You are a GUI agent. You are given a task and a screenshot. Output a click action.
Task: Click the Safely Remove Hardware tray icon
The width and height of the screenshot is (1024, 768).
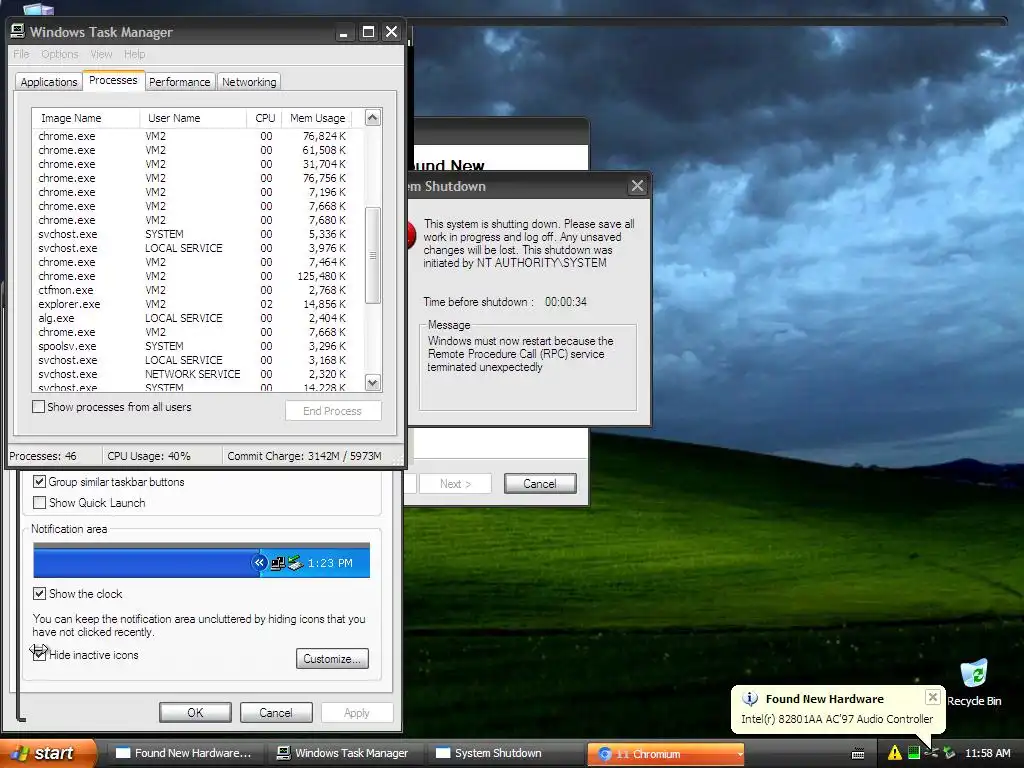(949, 753)
